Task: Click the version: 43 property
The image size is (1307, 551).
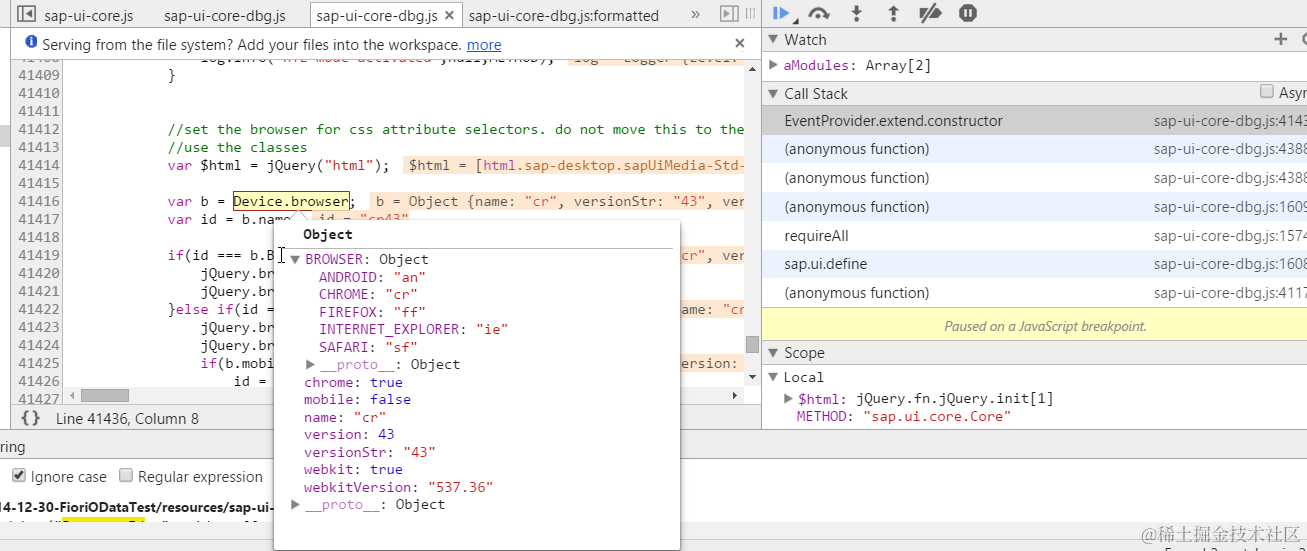Action: coord(349,434)
